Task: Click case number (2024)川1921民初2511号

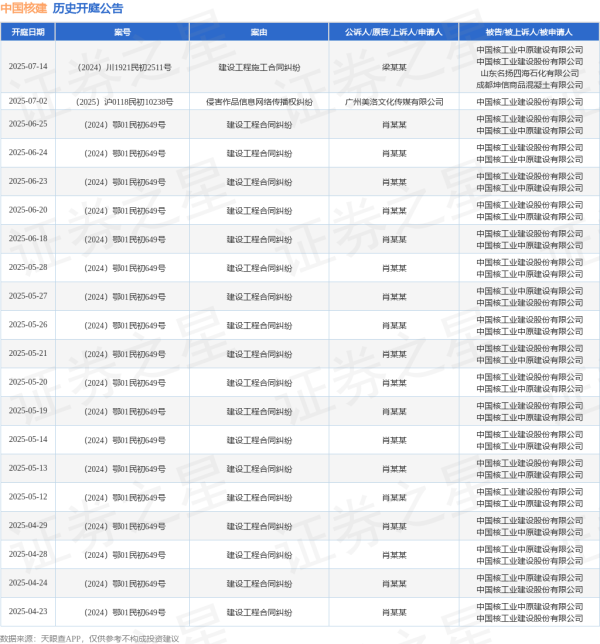Action: [x=124, y=67]
